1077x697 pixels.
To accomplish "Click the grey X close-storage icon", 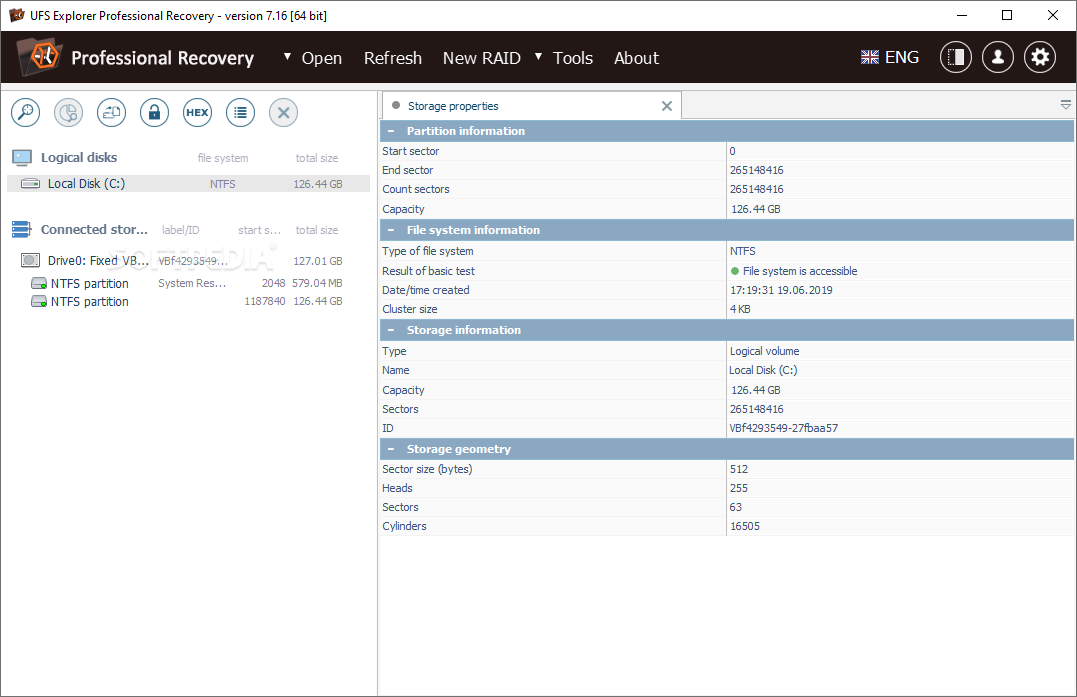I will (x=283, y=113).
